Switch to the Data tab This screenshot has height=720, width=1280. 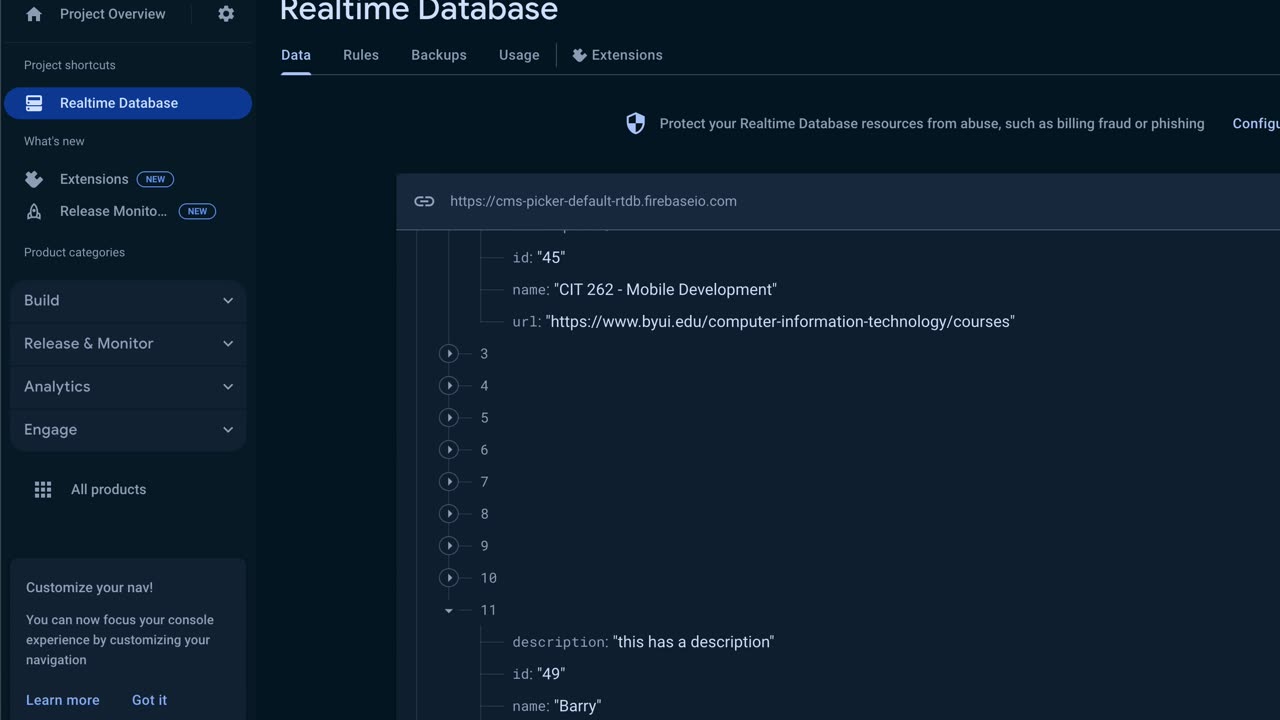point(296,55)
